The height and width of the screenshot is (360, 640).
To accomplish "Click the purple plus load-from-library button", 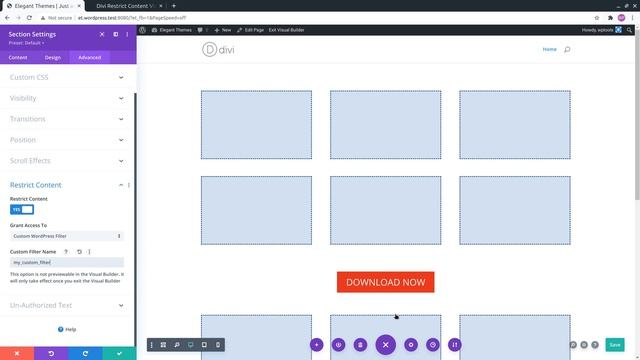I will click(x=316, y=345).
